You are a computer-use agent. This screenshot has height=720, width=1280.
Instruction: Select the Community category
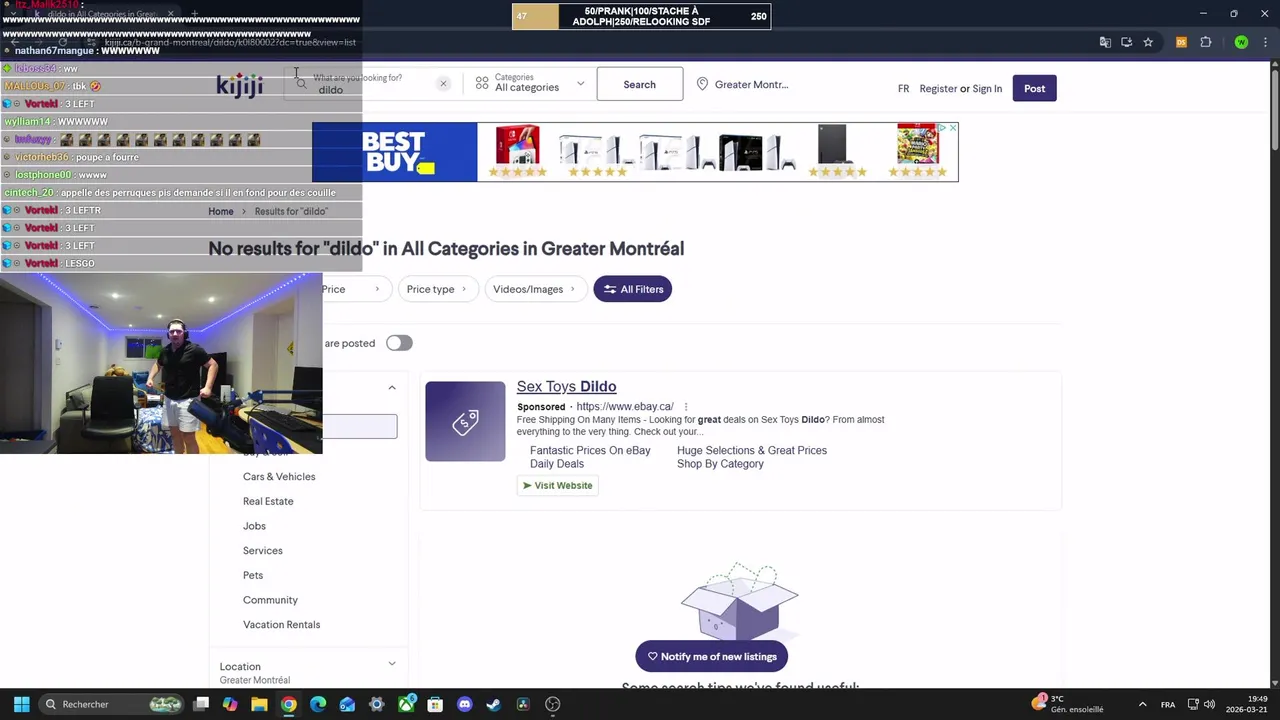[x=270, y=600]
